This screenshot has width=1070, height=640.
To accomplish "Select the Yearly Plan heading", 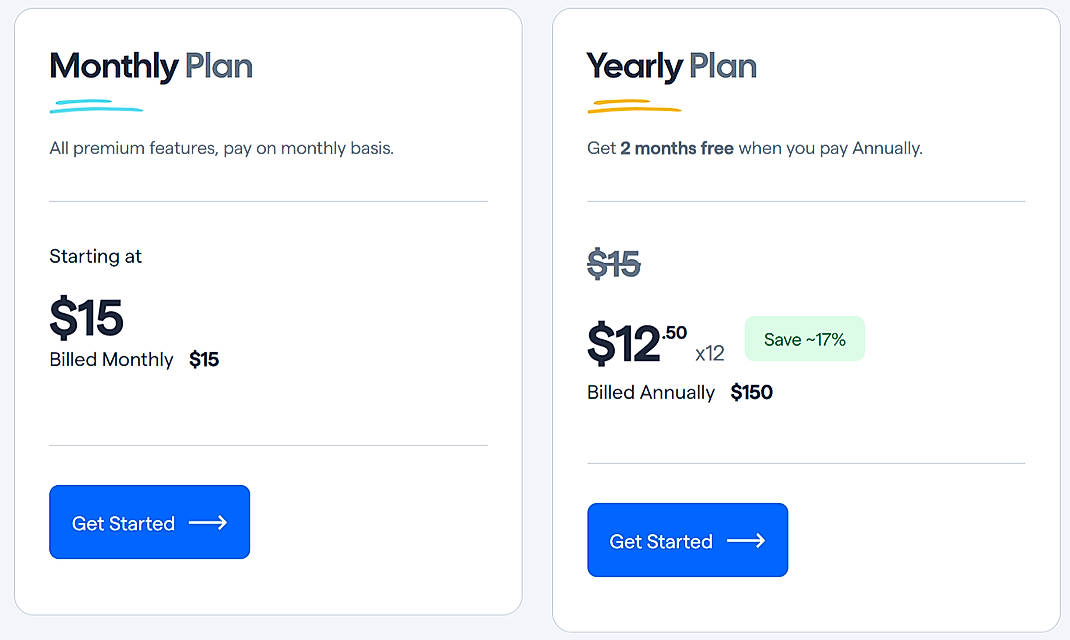I will [671, 66].
